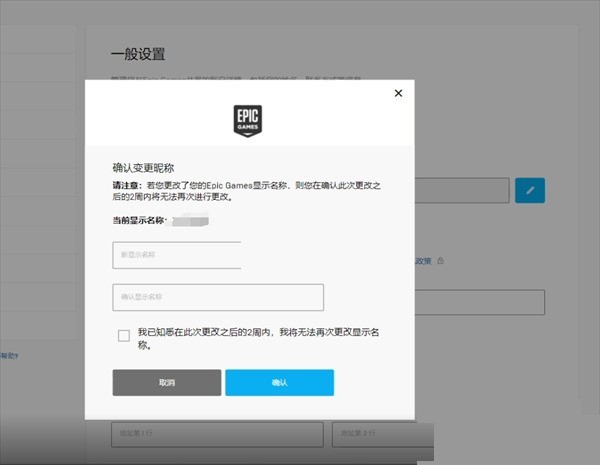
Task: Tick the 2-week restriction acknowledgment checkbox
Action: [124, 336]
